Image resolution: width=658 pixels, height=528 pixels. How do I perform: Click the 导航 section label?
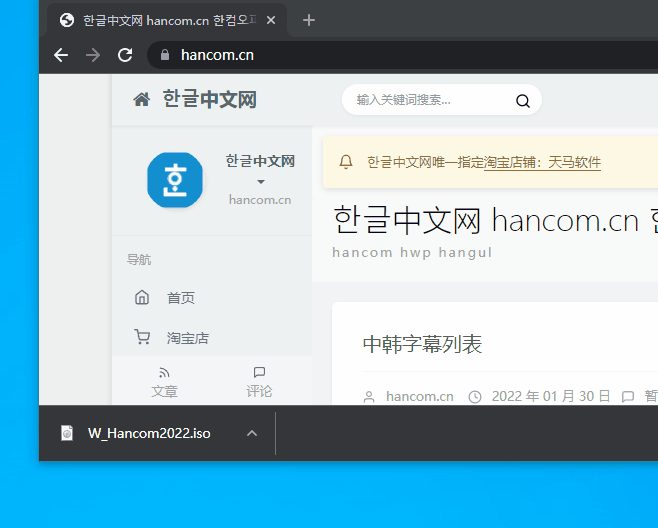(x=139, y=260)
